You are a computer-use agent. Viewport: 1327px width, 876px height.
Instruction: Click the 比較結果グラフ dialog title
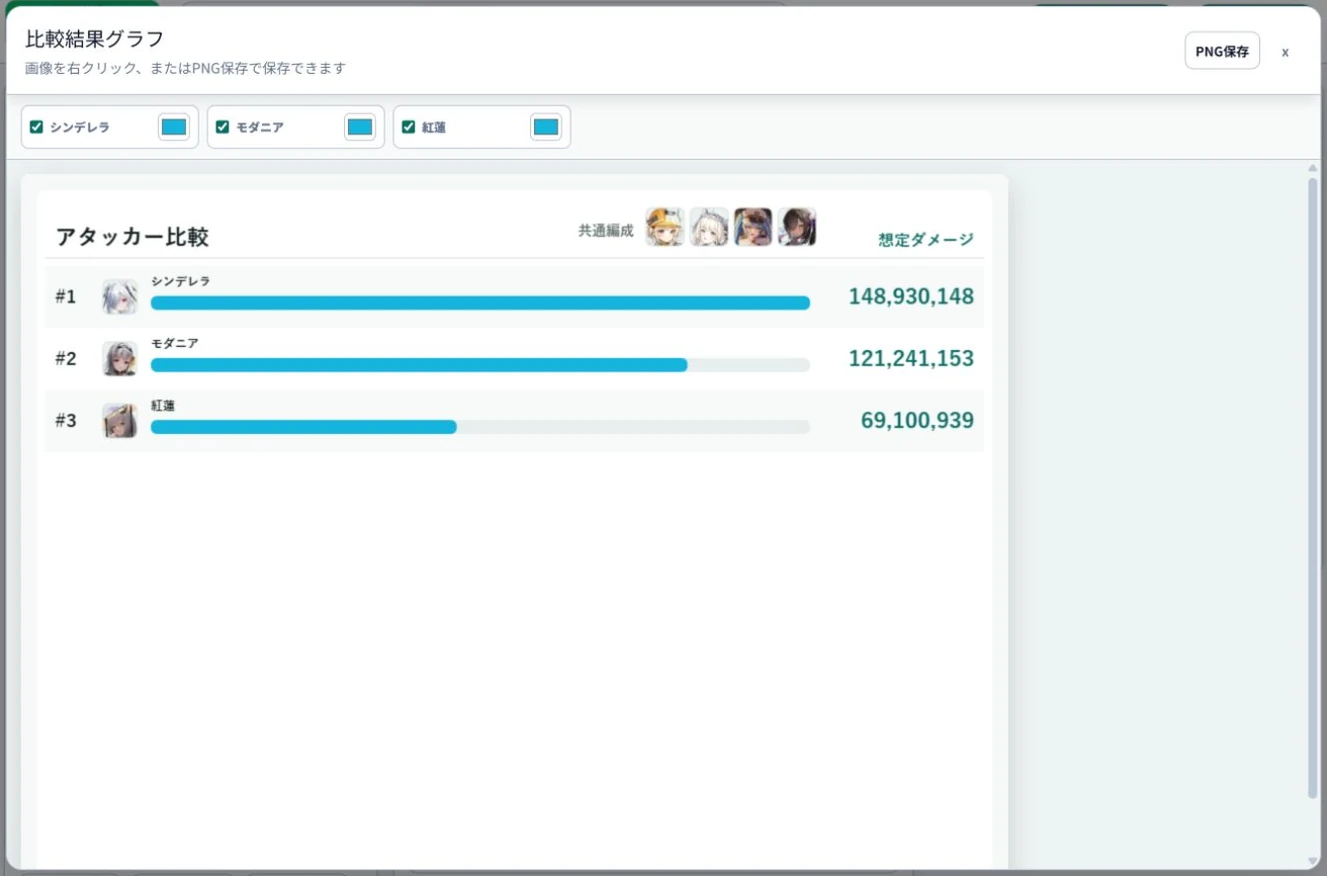click(x=95, y=40)
